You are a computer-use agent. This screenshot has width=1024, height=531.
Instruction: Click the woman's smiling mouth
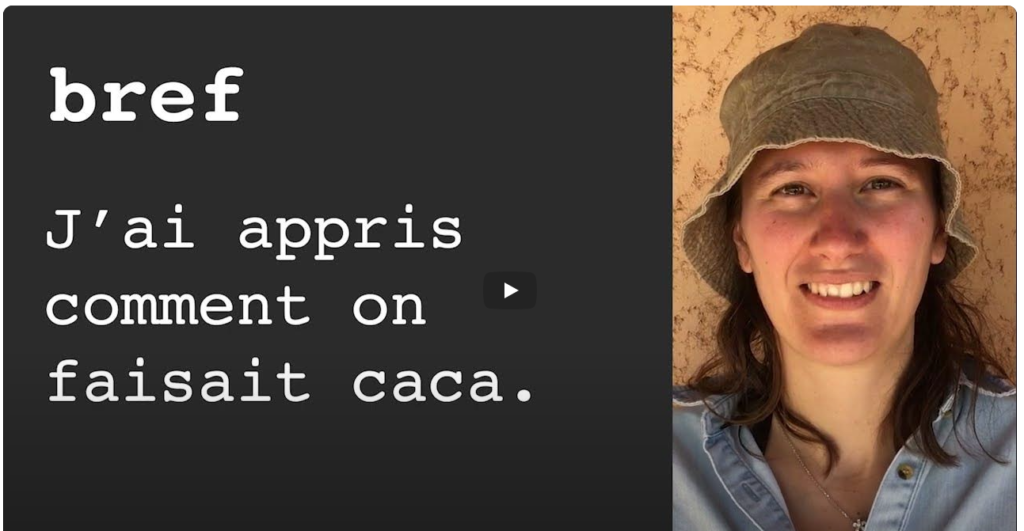[840, 291]
